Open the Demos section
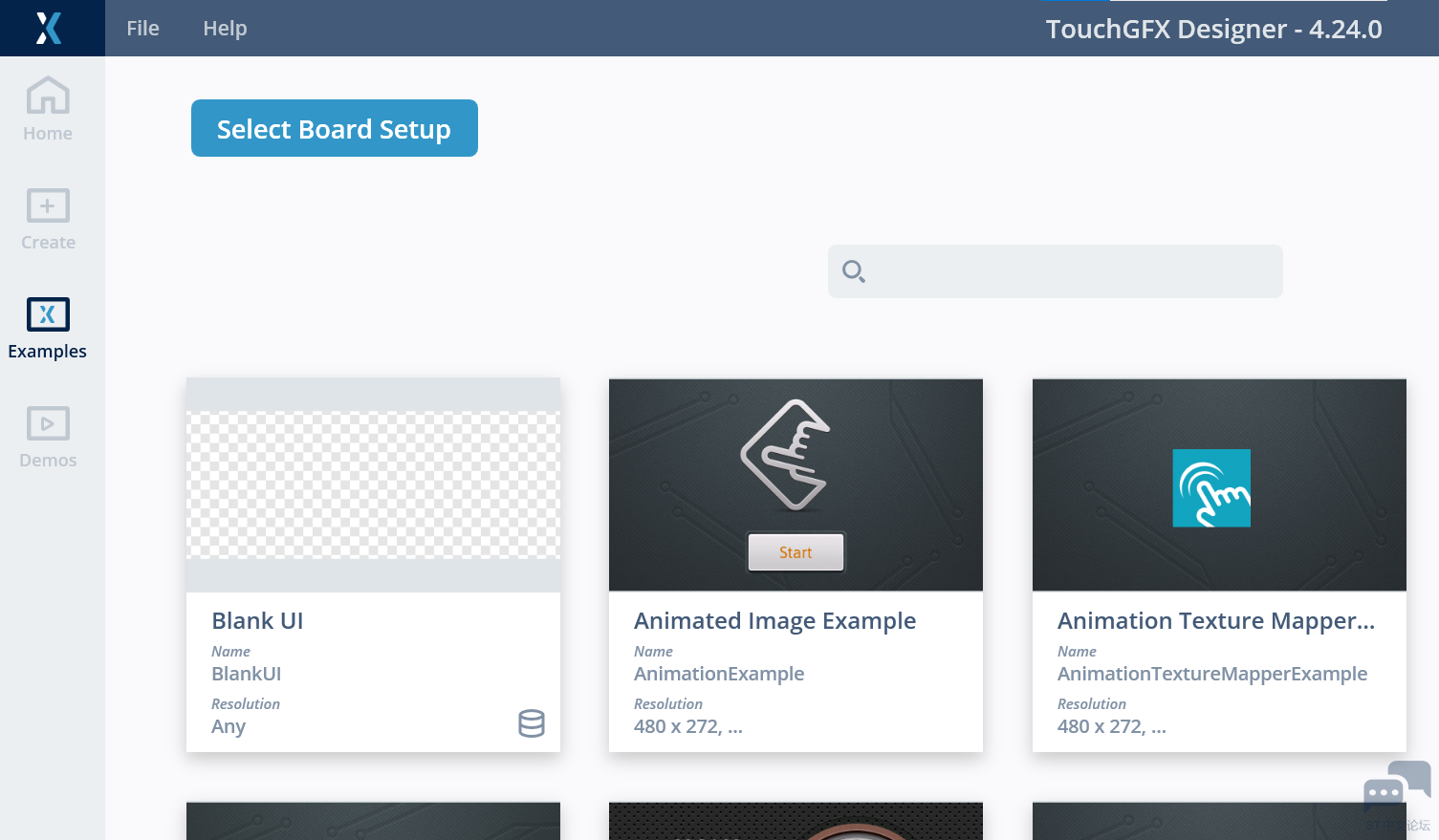The image size is (1439, 840). point(48,437)
